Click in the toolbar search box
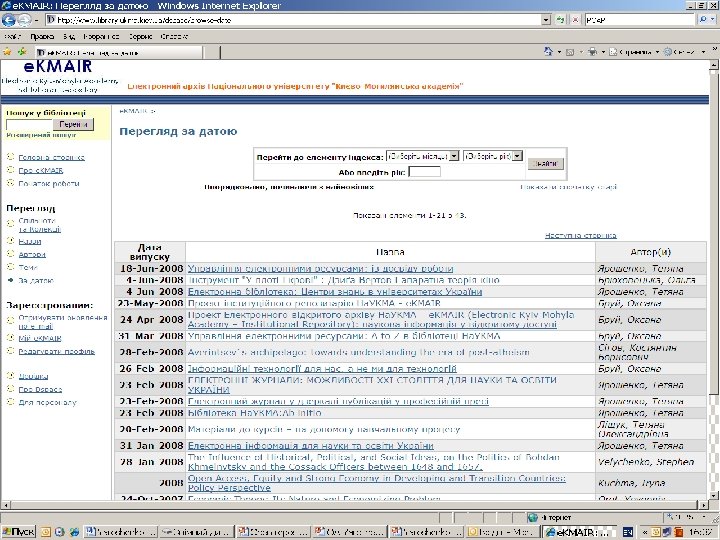 pyautogui.click(x=639, y=20)
